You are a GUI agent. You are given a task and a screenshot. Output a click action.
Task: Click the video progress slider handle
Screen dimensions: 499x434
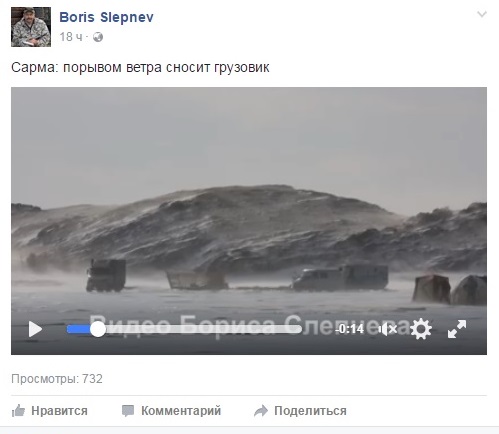coord(98,329)
